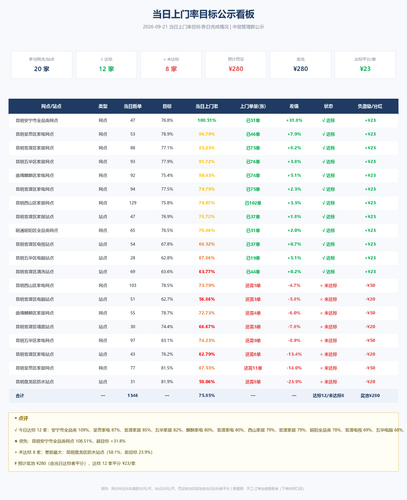This screenshot has height=500, width=407.
Task: Click the 差值 column header
Action: click(294, 106)
